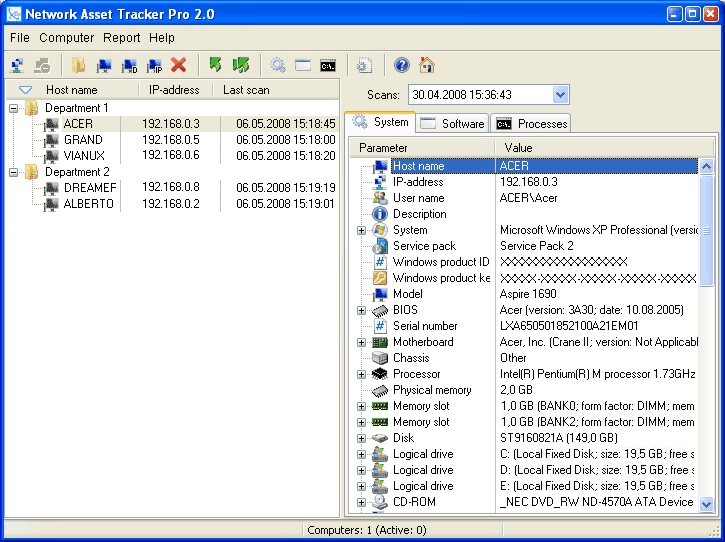This screenshot has width=725, height=542.
Task: Click the gear system info toolbar icon
Action: [x=277, y=65]
